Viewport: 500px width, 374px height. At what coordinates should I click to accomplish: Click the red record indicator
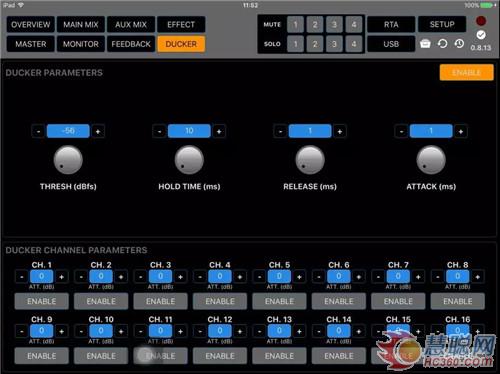coord(481,21)
